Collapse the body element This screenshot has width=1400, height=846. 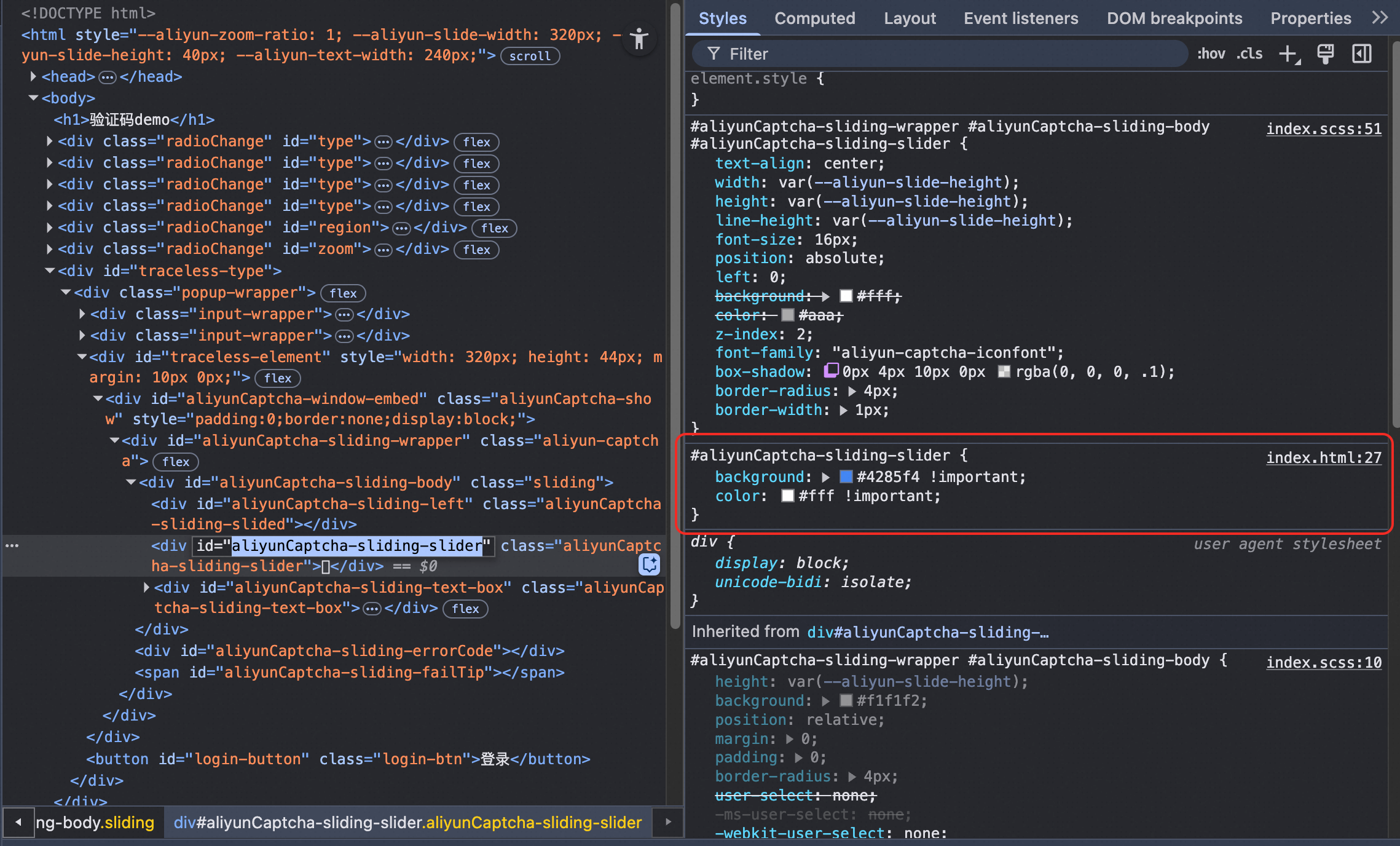pyautogui.click(x=33, y=98)
